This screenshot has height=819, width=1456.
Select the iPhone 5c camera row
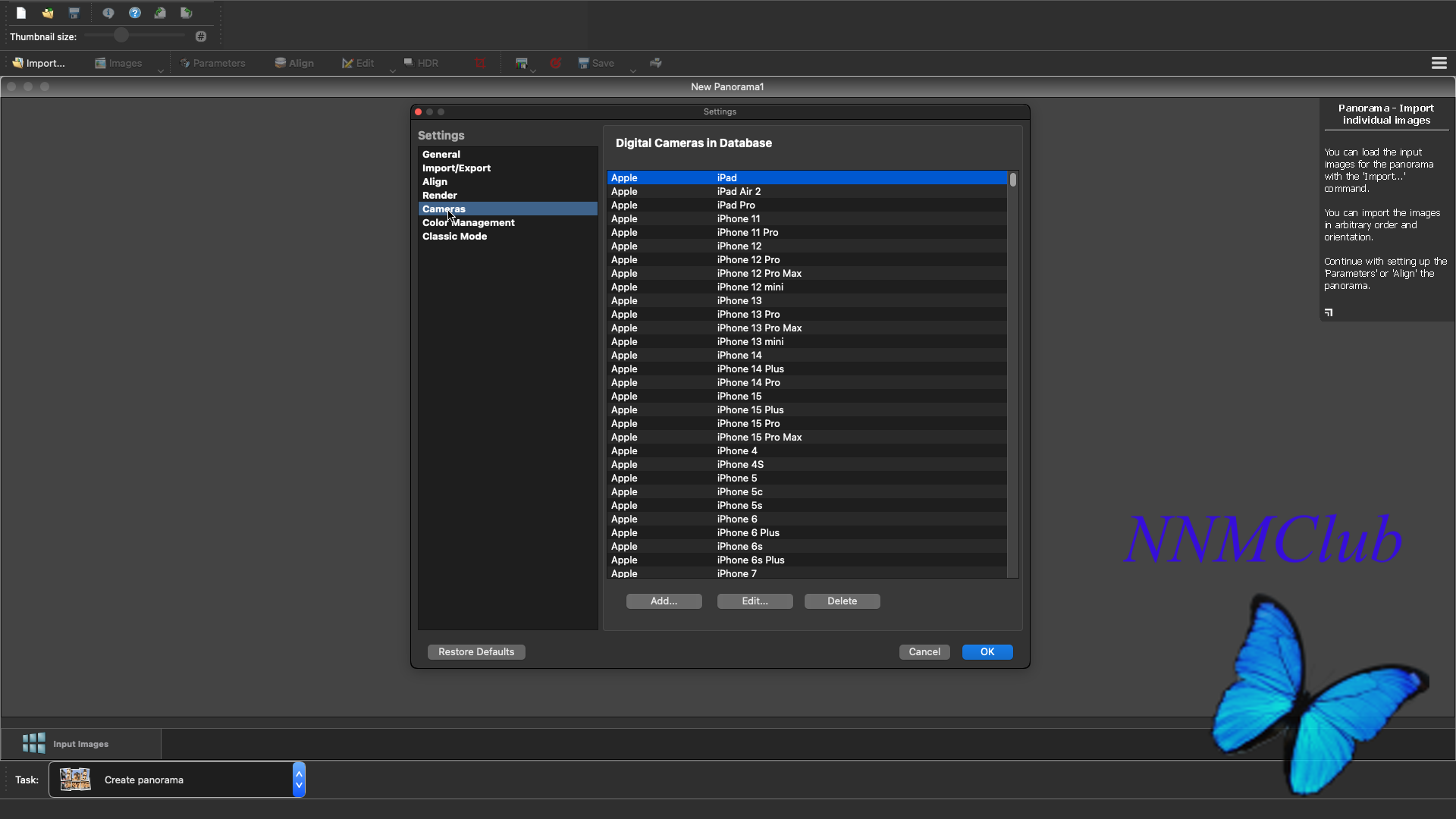807,491
